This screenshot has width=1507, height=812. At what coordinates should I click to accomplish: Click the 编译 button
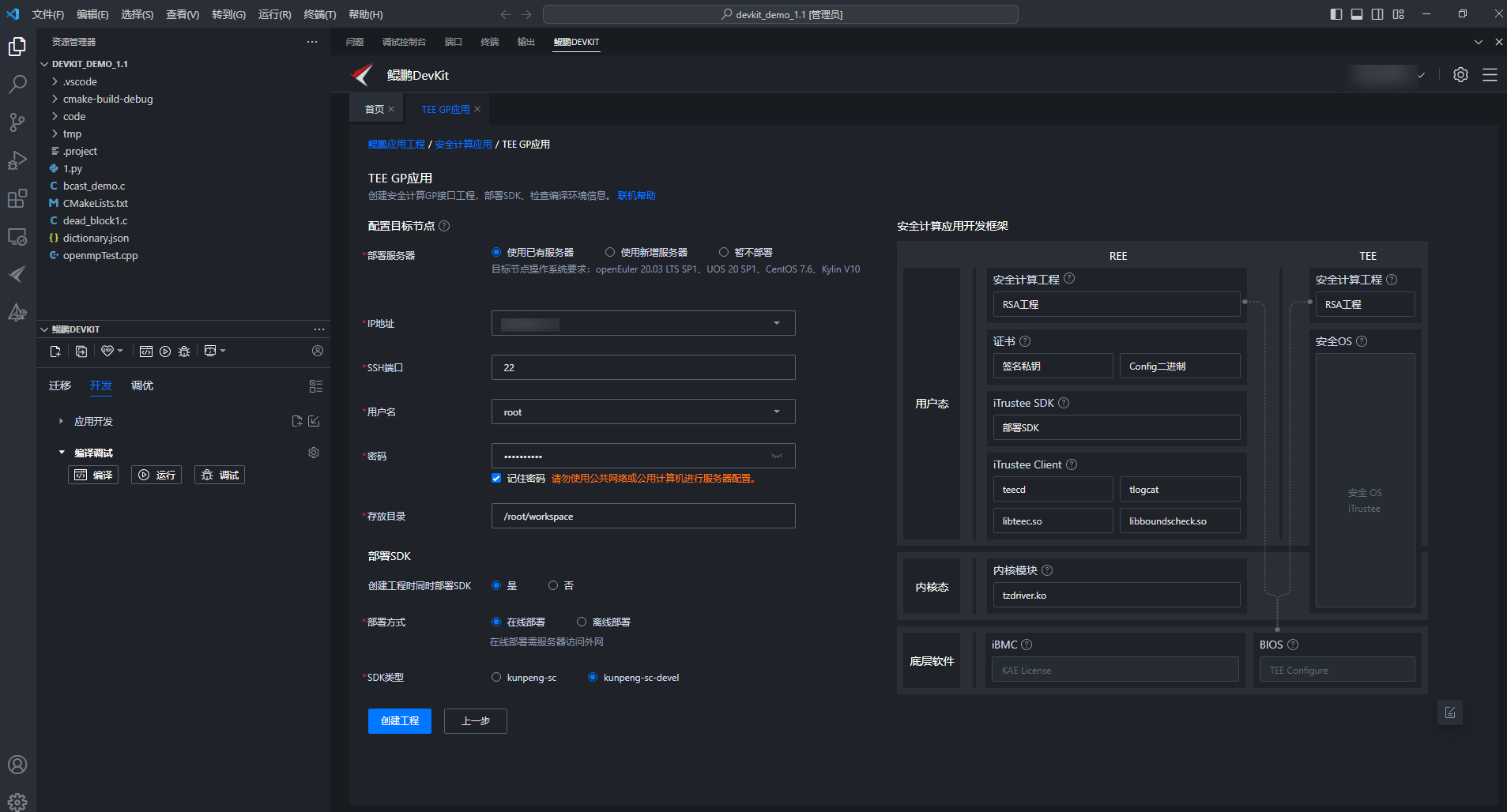(x=93, y=475)
